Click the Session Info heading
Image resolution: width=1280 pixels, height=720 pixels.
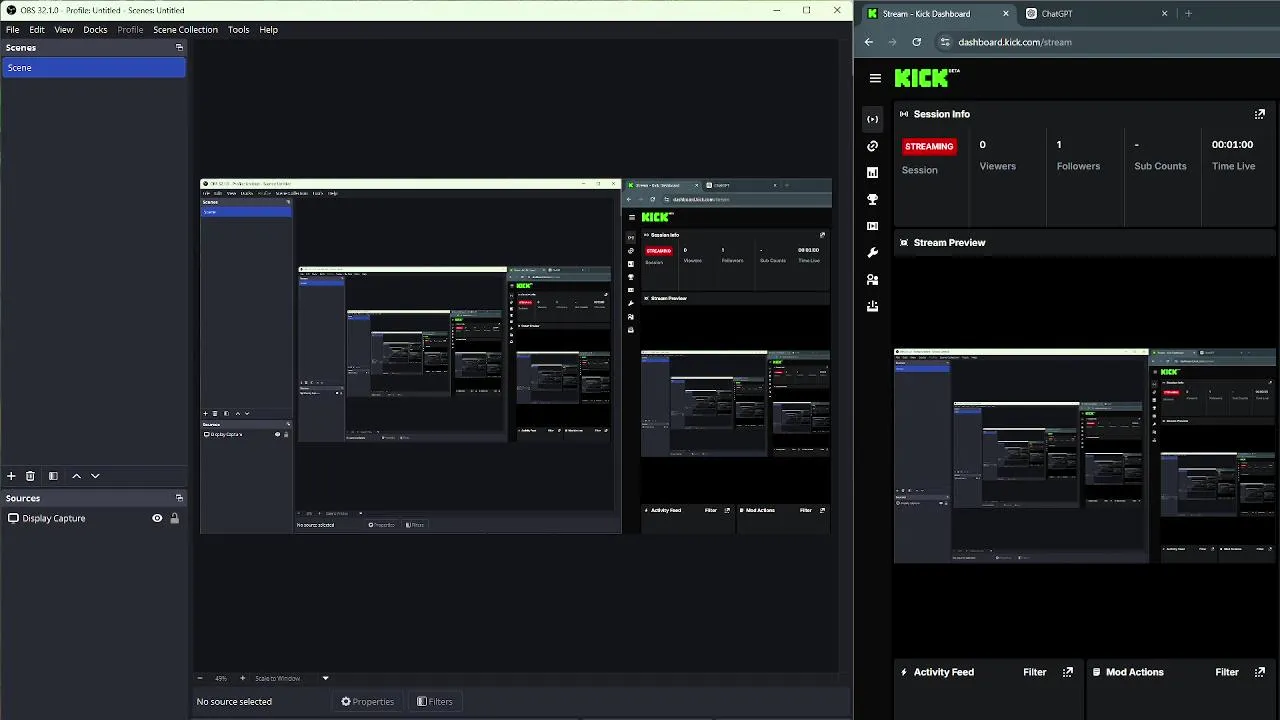pos(942,114)
